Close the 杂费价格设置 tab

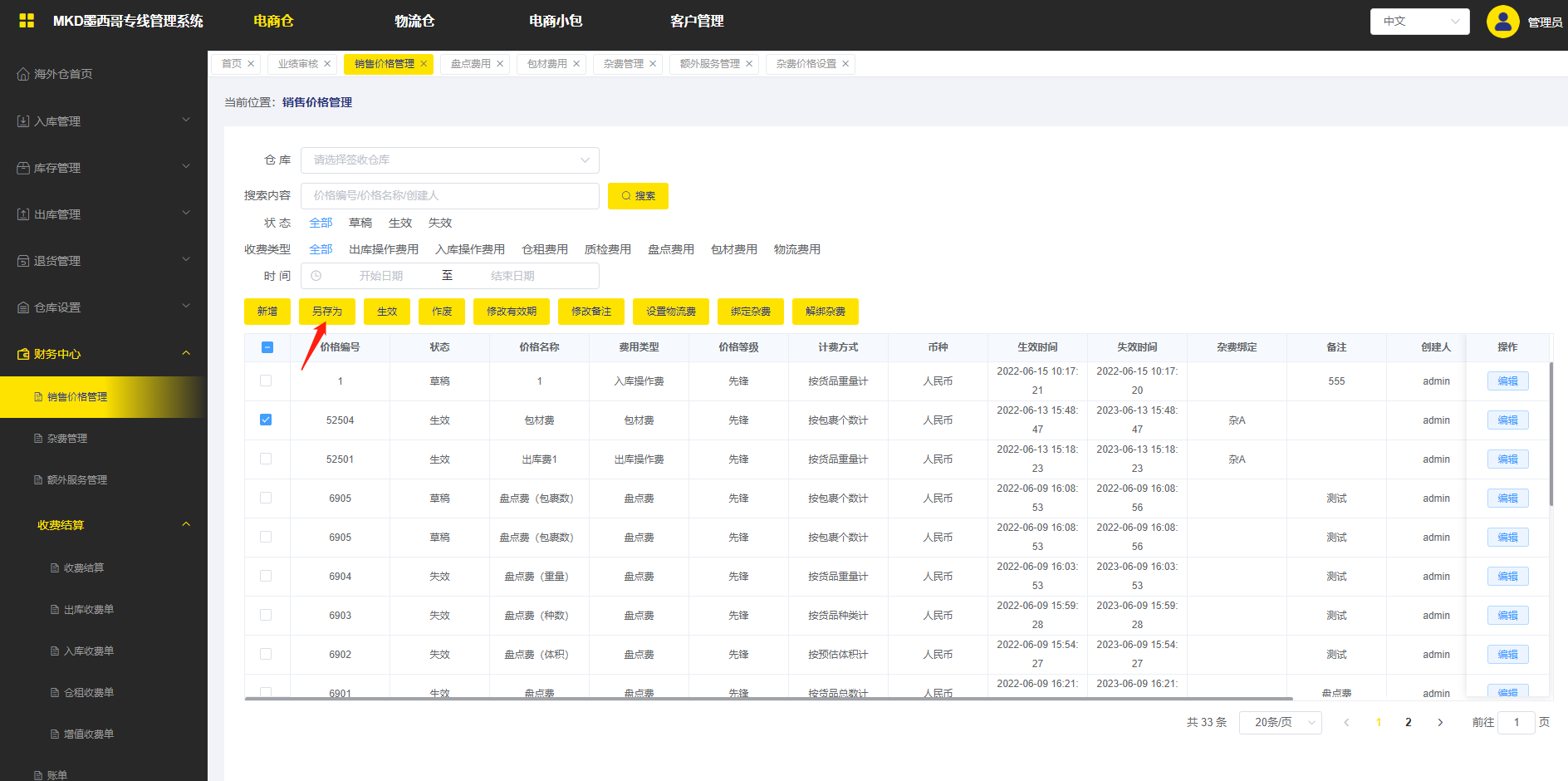coord(845,64)
